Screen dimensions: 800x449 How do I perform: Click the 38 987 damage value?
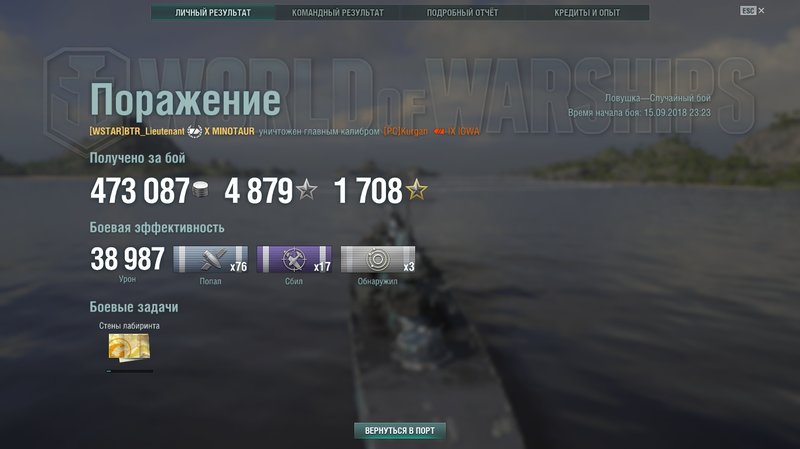[x=128, y=259]
